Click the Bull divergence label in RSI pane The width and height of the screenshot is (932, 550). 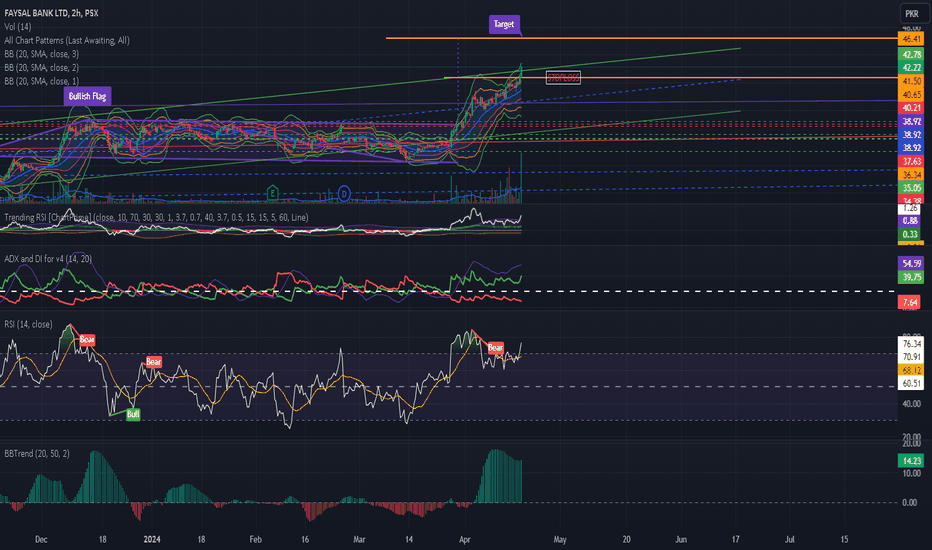point(133,414)
